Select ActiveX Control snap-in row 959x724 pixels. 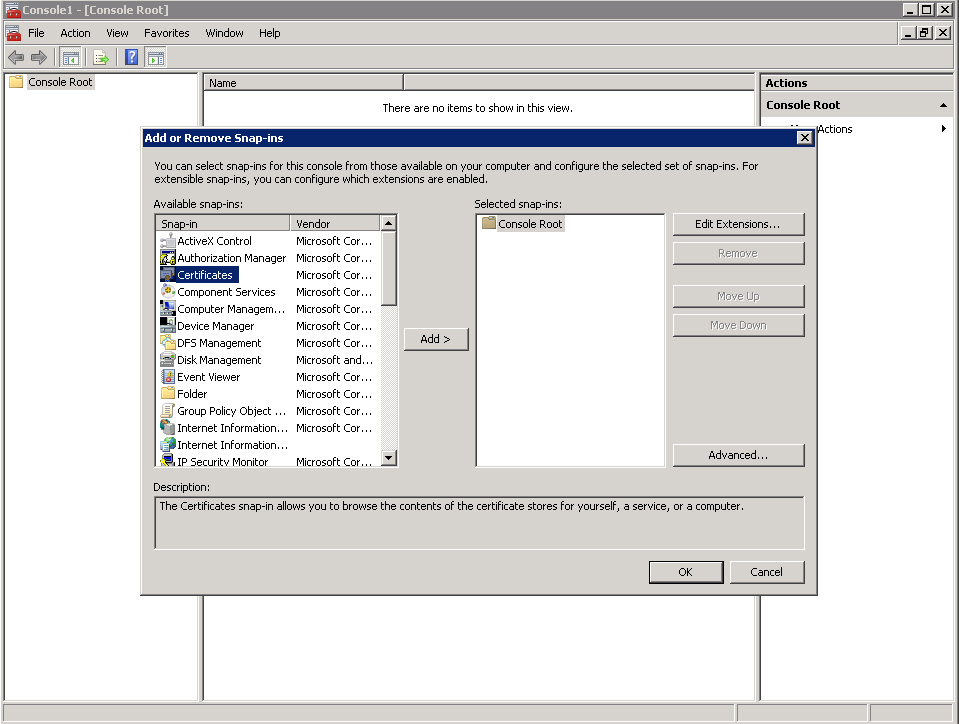pyautogui.click(x=266, y=241)
